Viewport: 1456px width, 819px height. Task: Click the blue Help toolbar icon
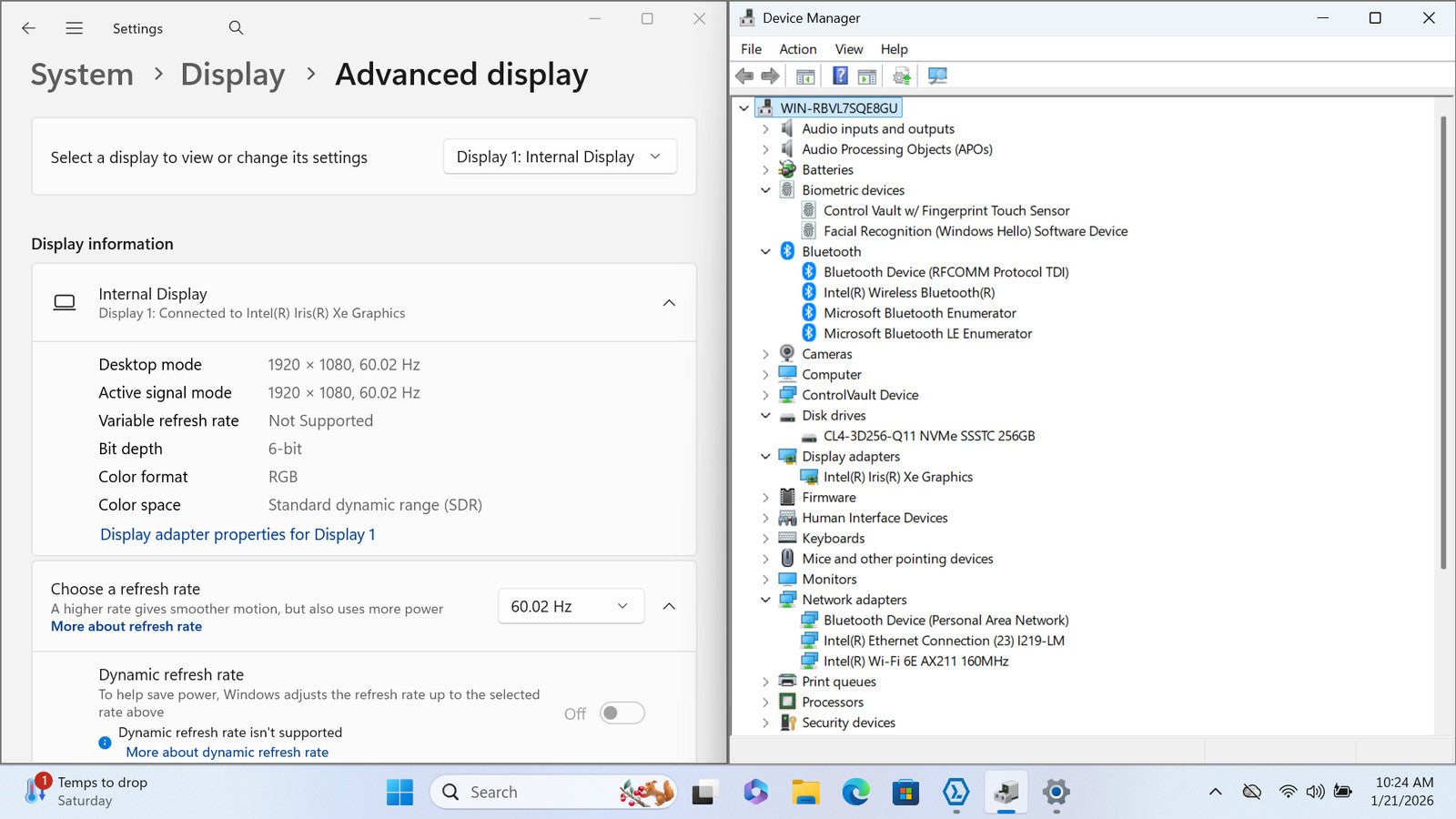(840, 76)
